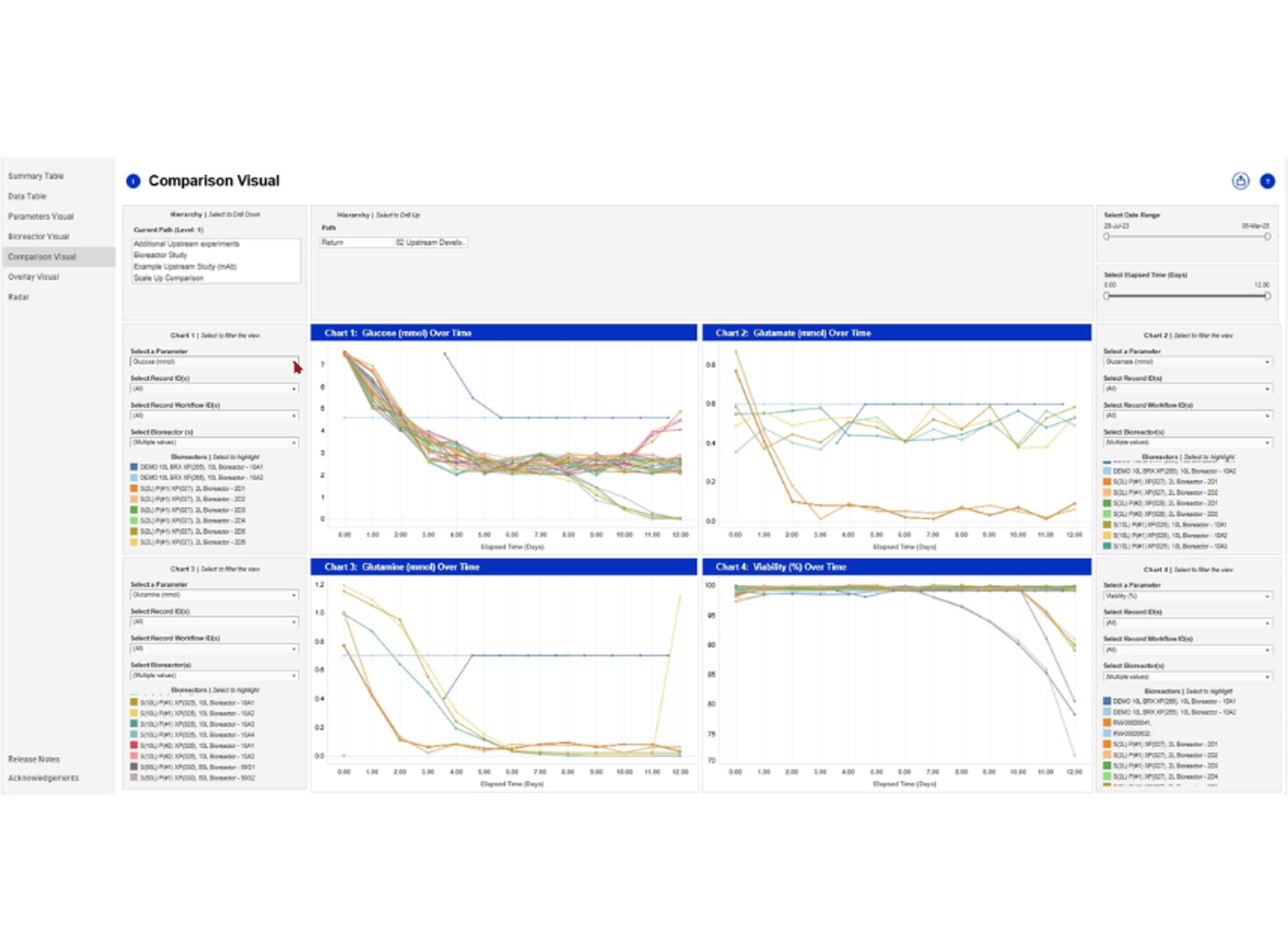
Task: Click the dark gray S(50L) swatch in Chart 3 legend
Action: click(x=134, y=768)
